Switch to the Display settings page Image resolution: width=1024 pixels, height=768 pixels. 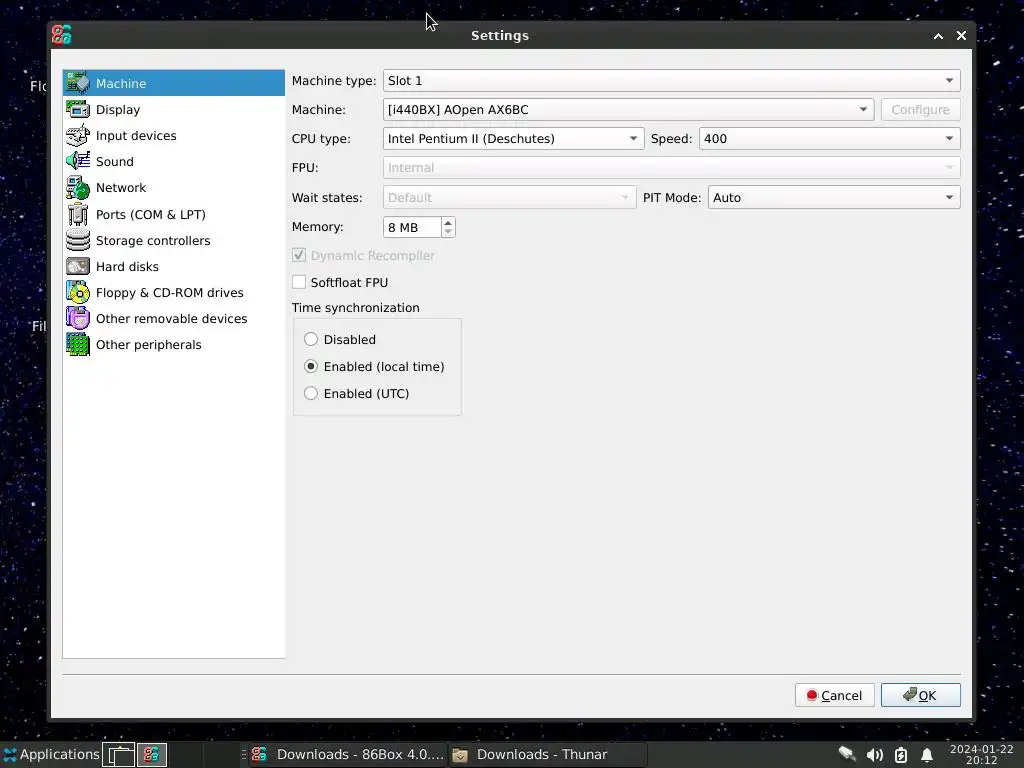[174, 109]
